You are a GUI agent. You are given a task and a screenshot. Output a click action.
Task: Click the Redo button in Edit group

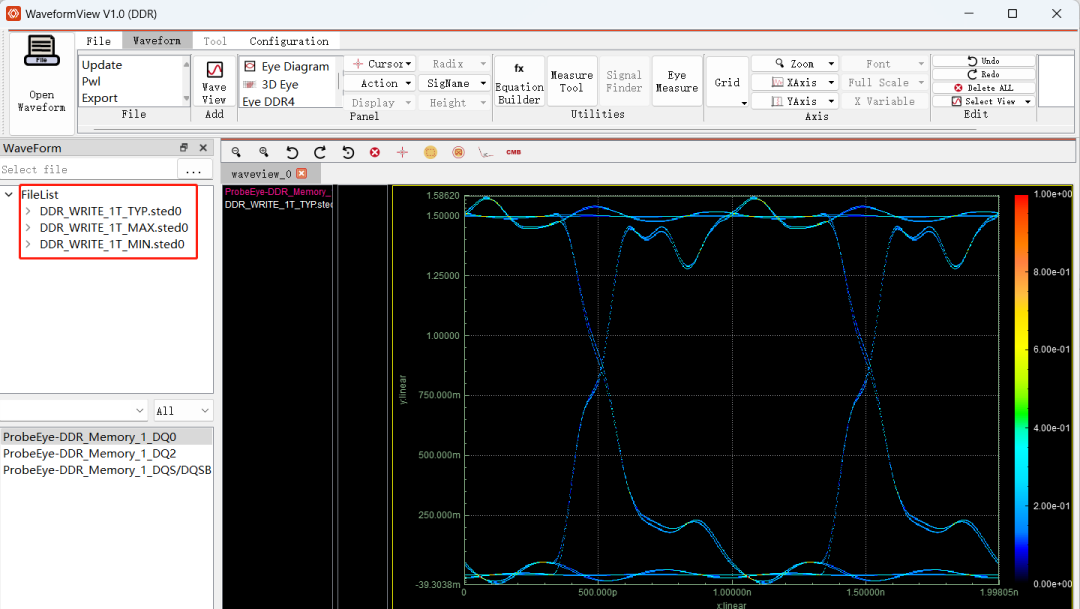984,74
